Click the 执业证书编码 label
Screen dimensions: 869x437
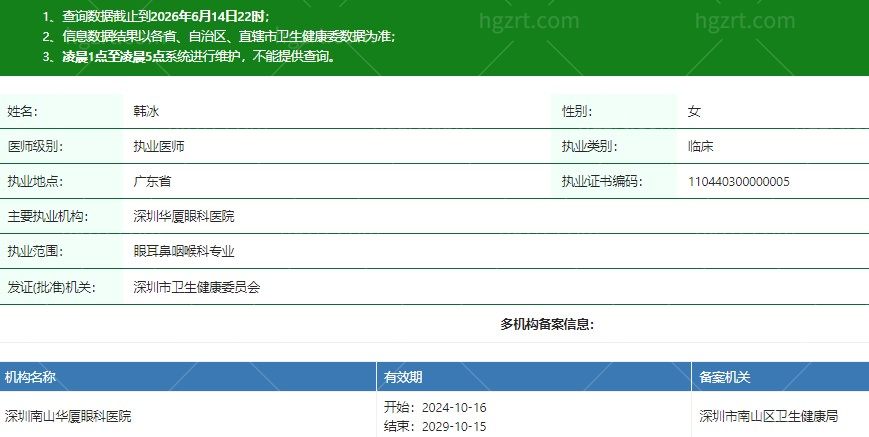(x=602, y=181)
